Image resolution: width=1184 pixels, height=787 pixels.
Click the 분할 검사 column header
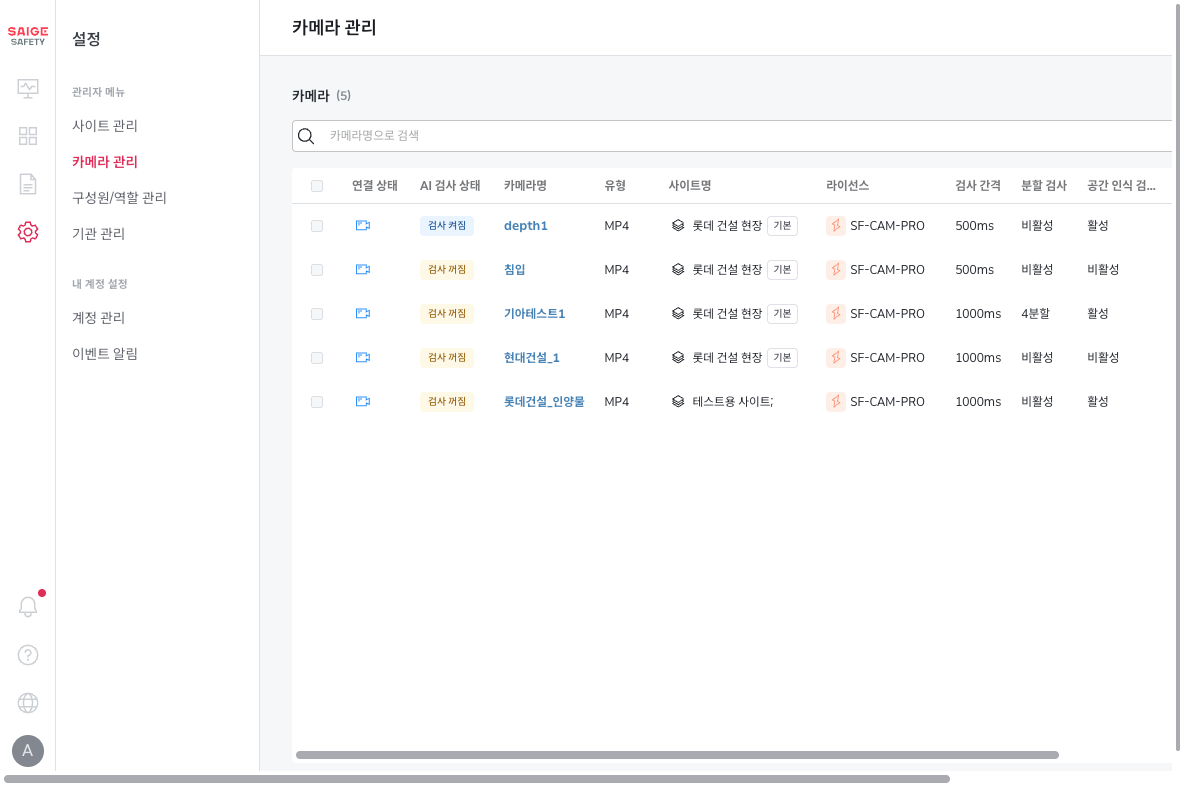click(x=1044, y=186)
